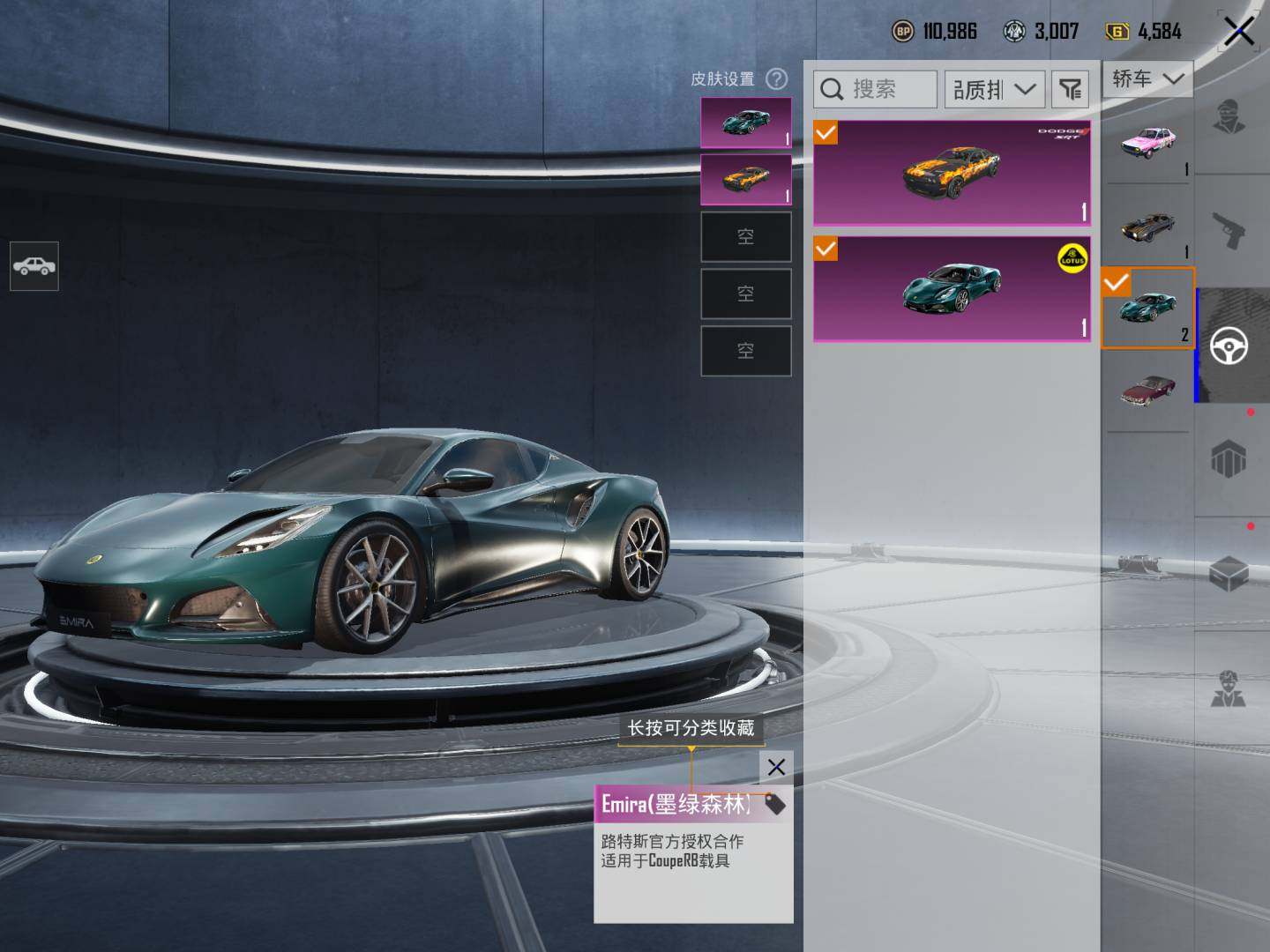
Task: Click the funnel filter icon
Action: (1070, 89)
